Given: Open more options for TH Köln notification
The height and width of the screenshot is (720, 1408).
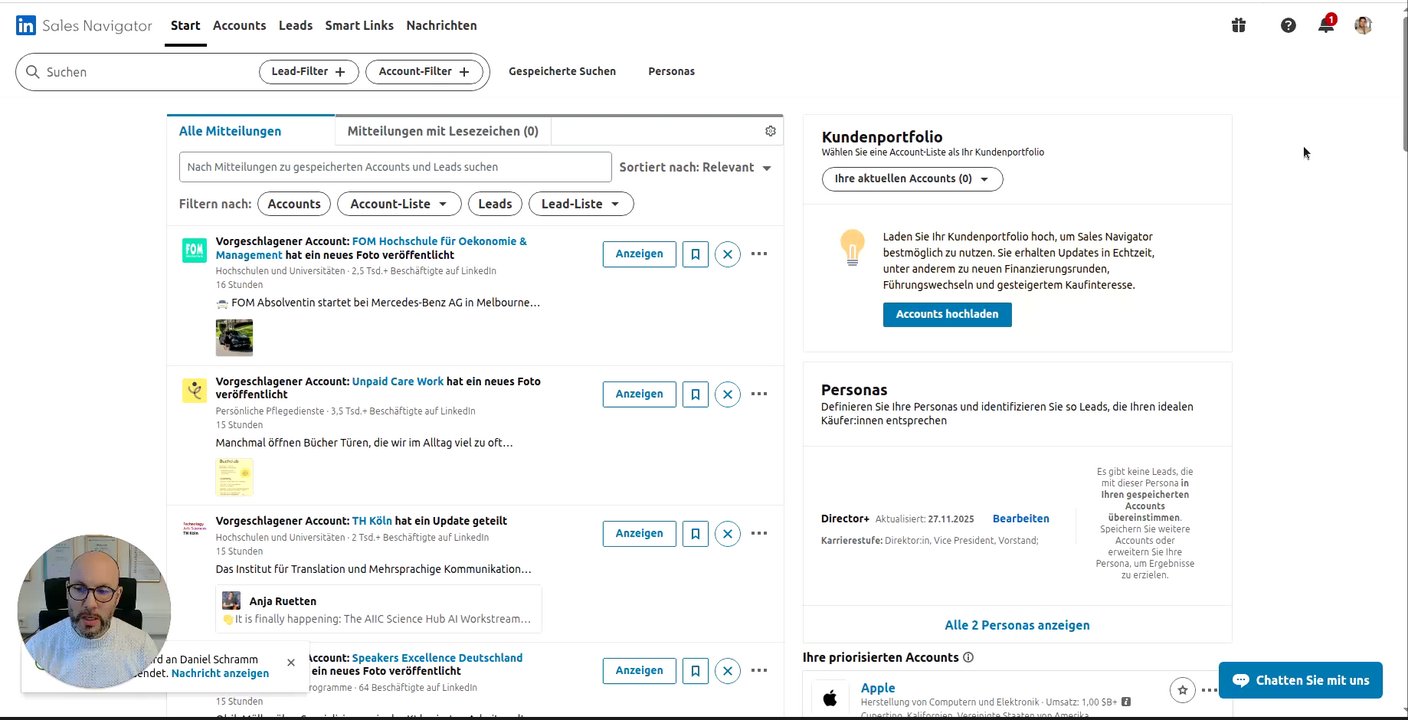Looking at the screenshot, I should 759,533.
